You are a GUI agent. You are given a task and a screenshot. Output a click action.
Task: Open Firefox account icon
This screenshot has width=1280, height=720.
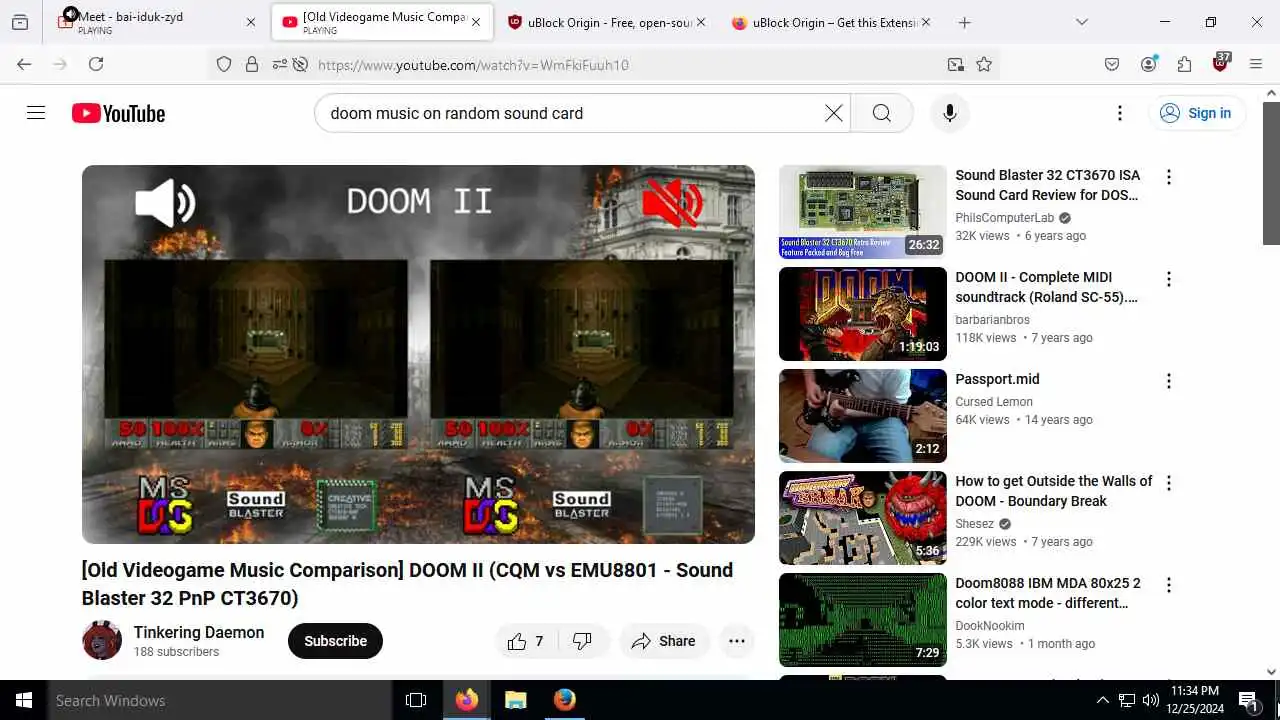click(1148, 64)
